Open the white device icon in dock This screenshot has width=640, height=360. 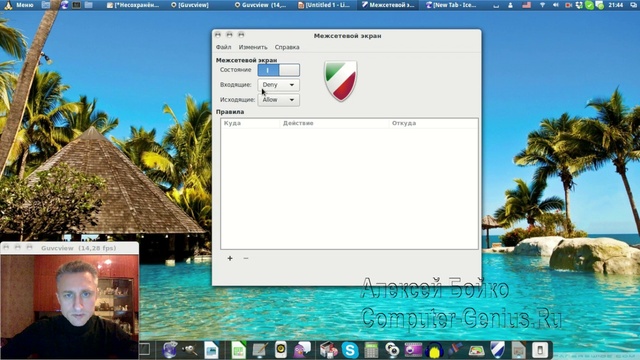(x=540, y=350)
